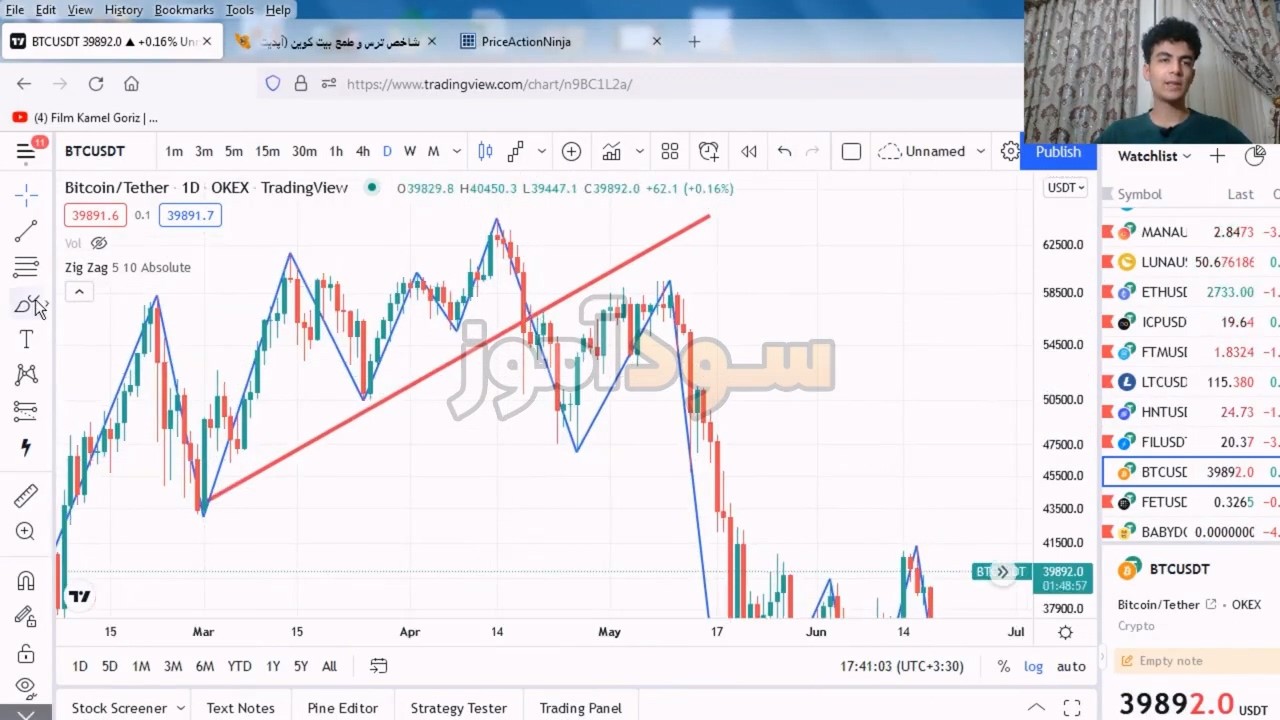Undo the last chart action
The image size is (1280, 720).
click(x=785, y=152)
